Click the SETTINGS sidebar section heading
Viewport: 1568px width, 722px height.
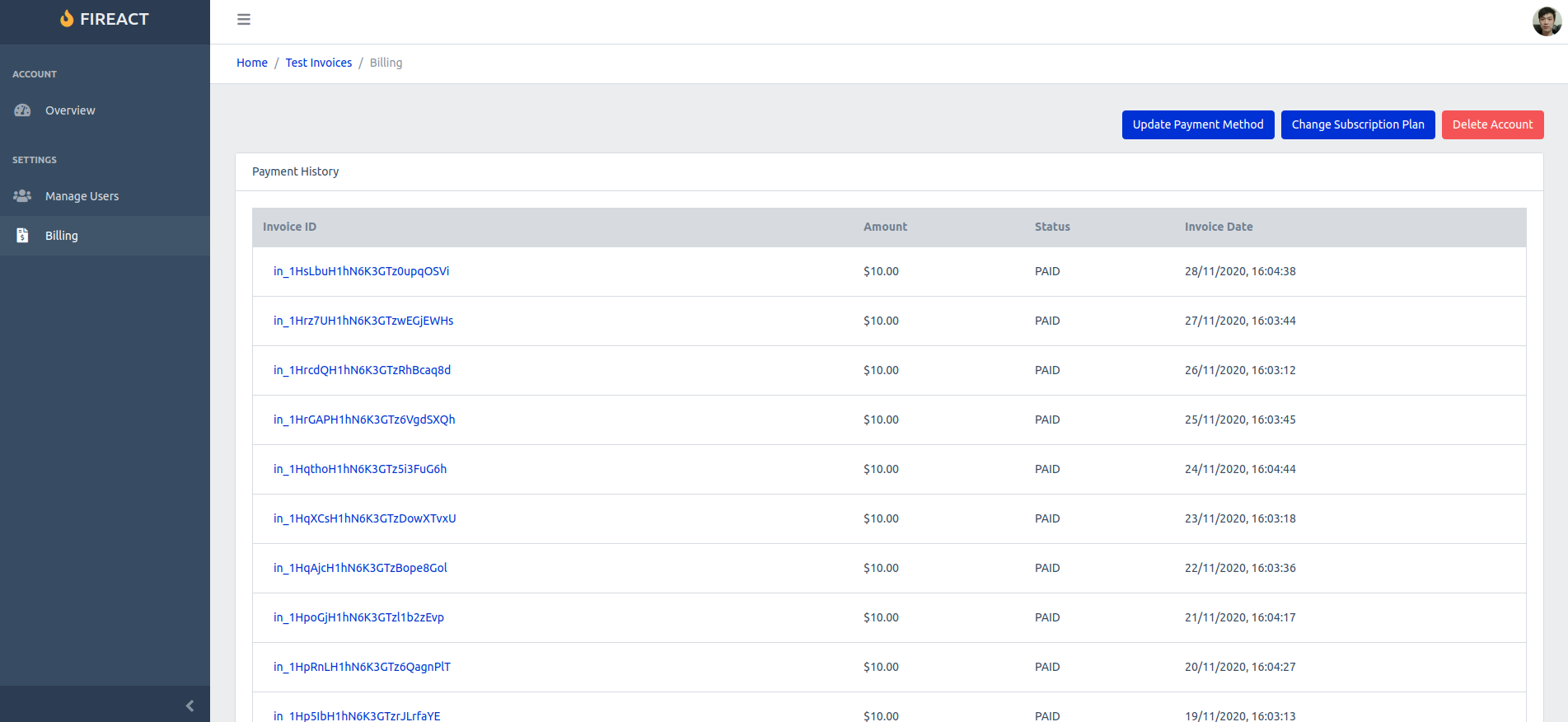pyautogui.click(x=35, y=160)
